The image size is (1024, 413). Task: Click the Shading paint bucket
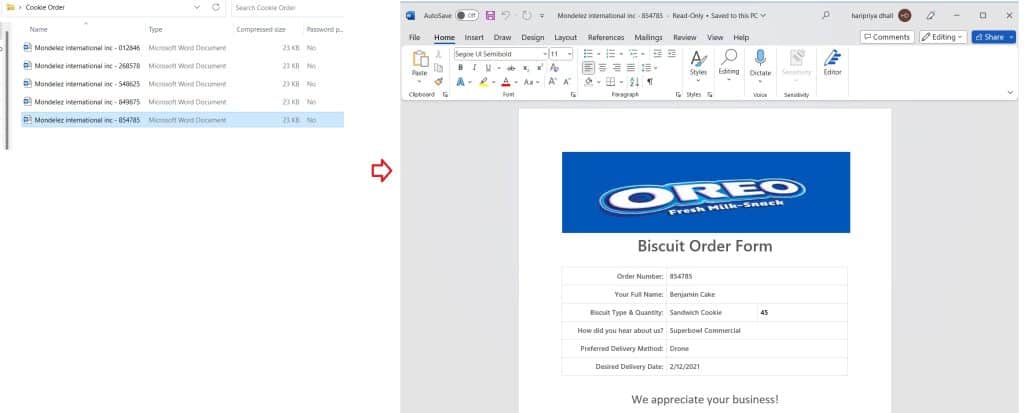[x=588, y=82]
